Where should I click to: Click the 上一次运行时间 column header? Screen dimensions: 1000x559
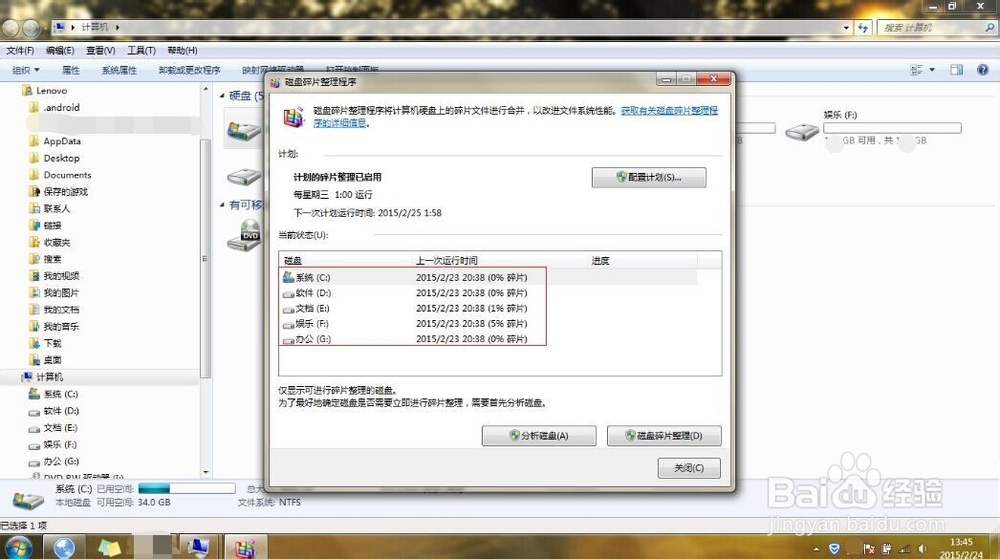pyautogui.click(x=499, y=260)
